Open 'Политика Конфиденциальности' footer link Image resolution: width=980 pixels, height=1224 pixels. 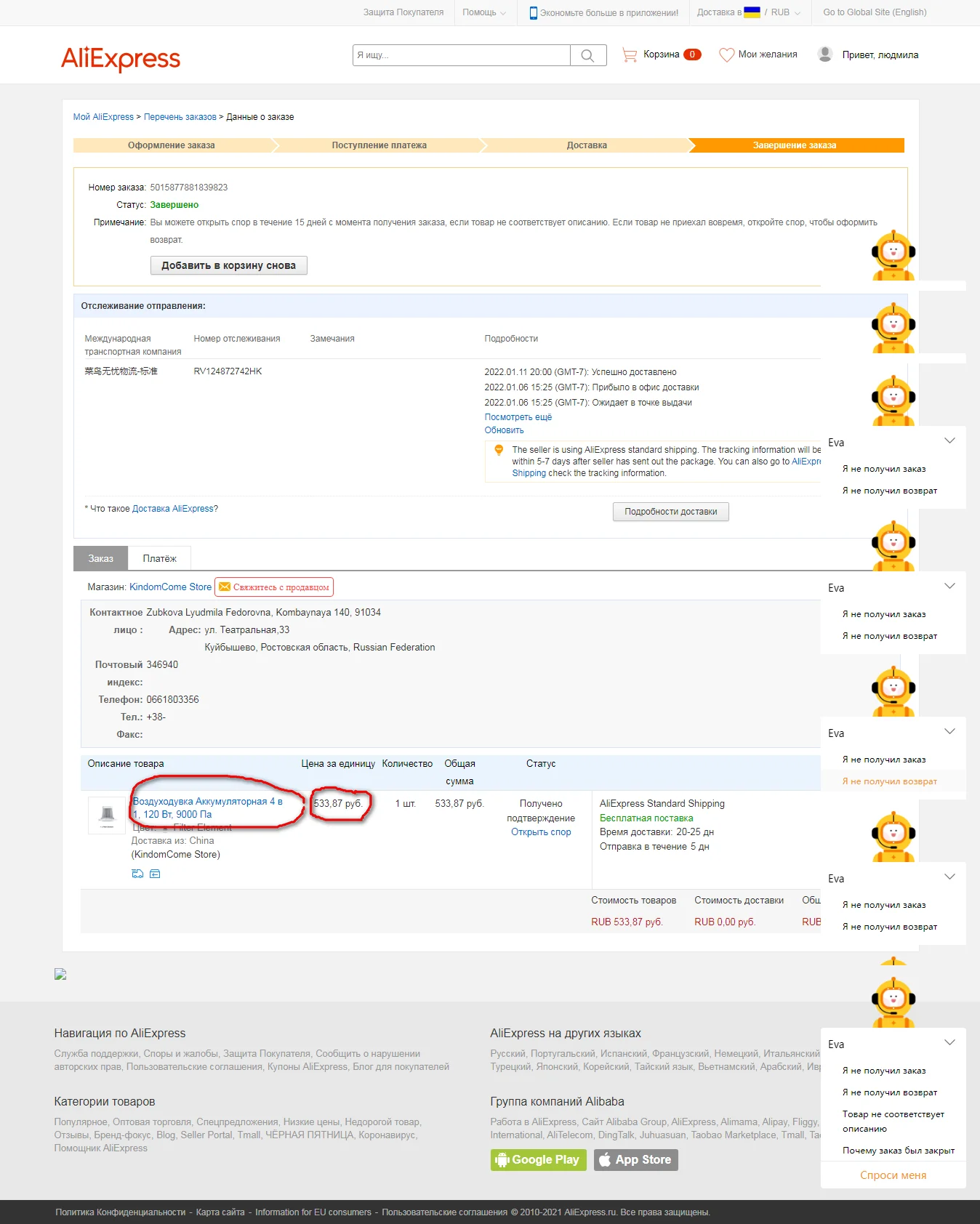121,1212
